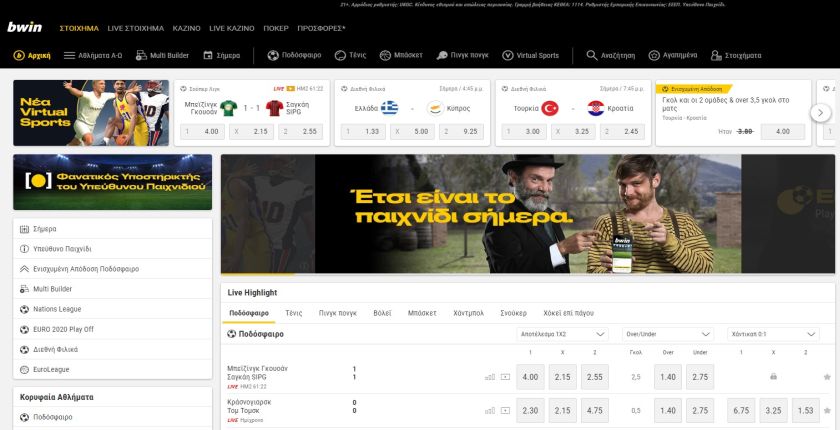The height and width of the screenshot is (430, 840).
Task: Favorite the Μπεϊζίνγκ Γκουοάν match with the star
Action: point(827,377)
